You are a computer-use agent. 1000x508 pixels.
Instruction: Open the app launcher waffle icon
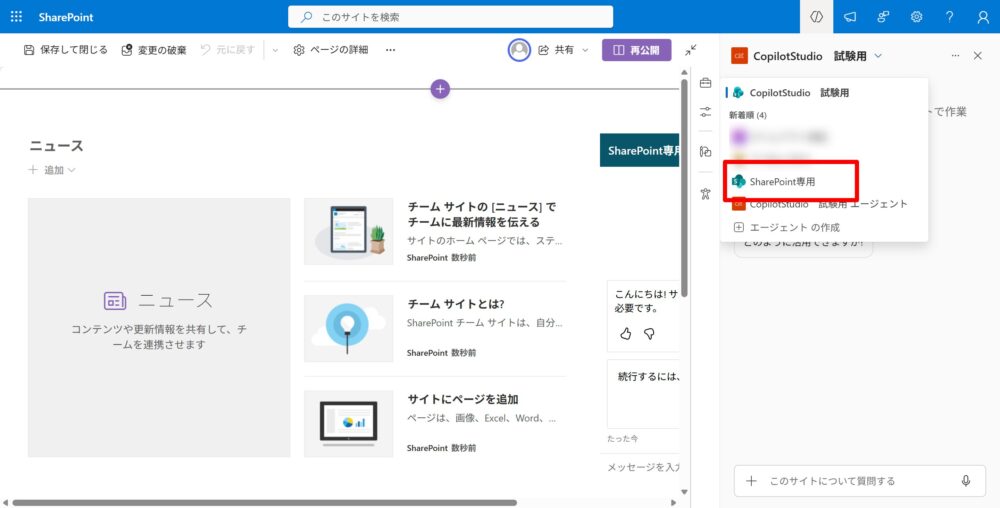16,17
